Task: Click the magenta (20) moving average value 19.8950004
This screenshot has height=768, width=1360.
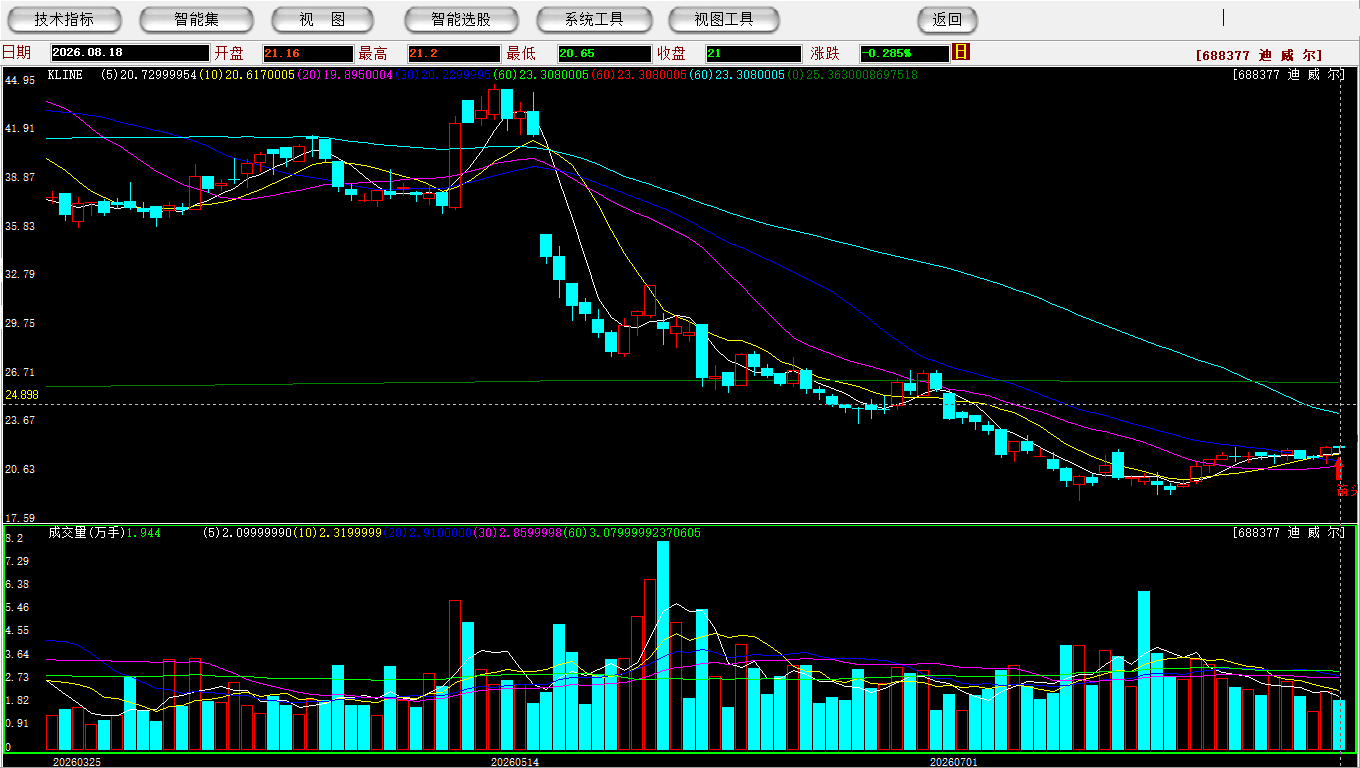Action: tap(344, 75)
